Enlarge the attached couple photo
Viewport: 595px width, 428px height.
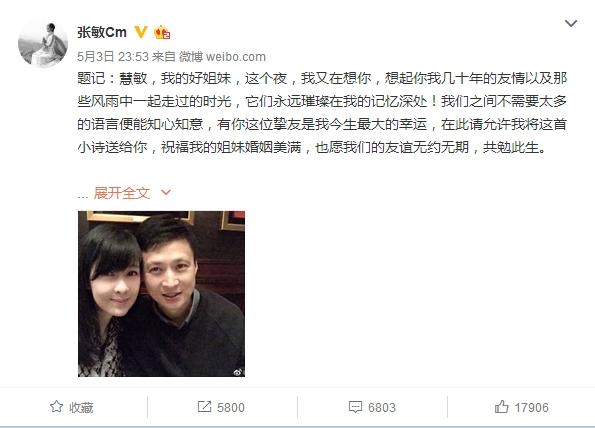pyautogui.click(x=161, y=294)
